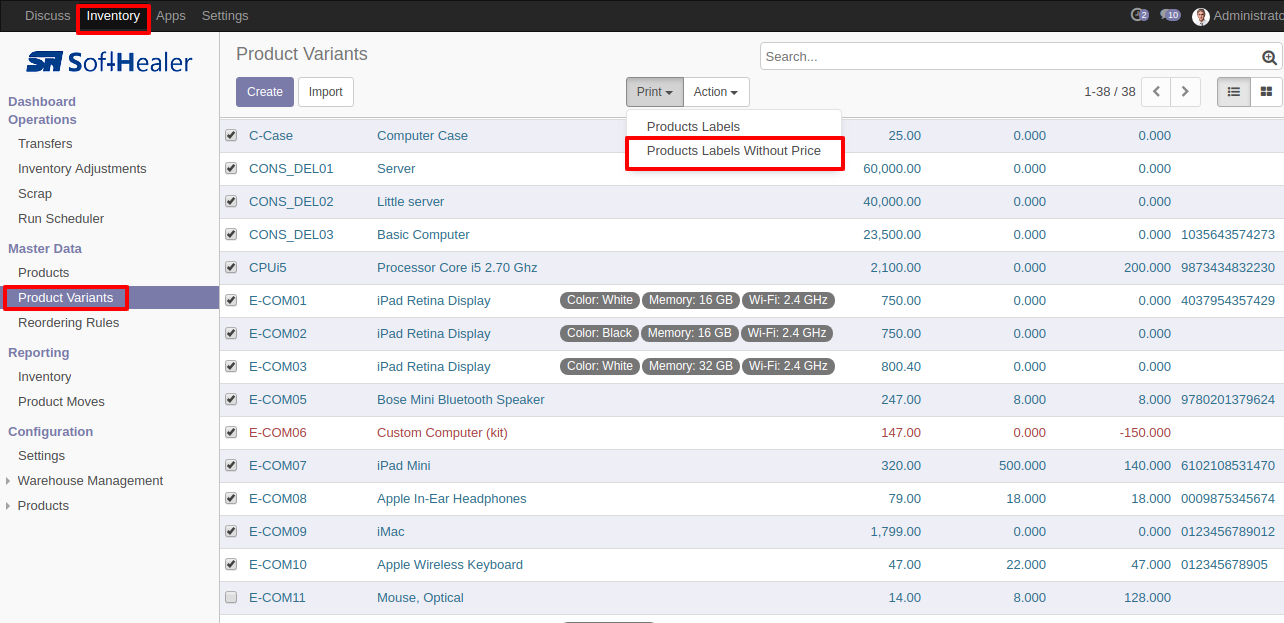Click inside the Search field

[1010, 57]
